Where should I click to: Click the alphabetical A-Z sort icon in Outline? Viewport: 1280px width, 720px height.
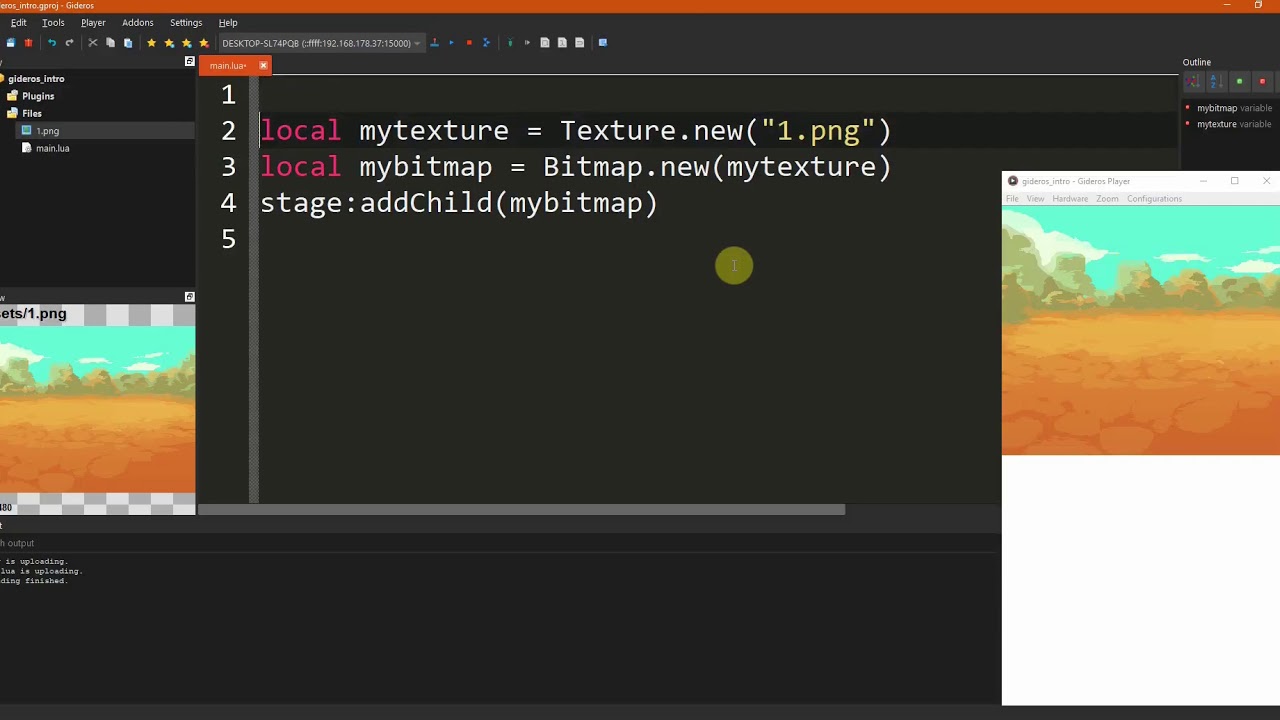click(x=1216, y=82)
